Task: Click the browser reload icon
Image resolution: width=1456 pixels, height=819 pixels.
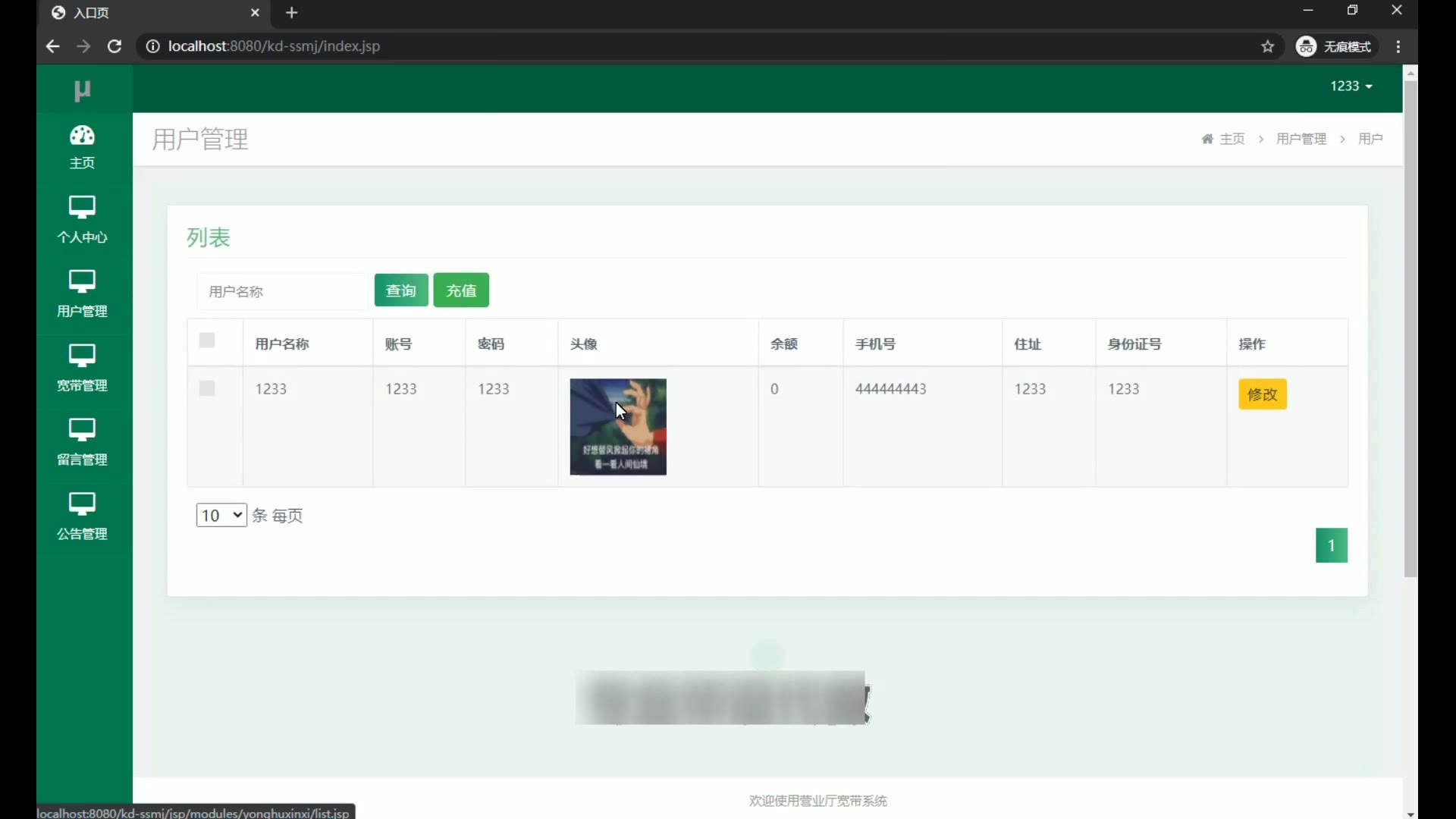Action: pyautogui.click(x=115, y=46)
